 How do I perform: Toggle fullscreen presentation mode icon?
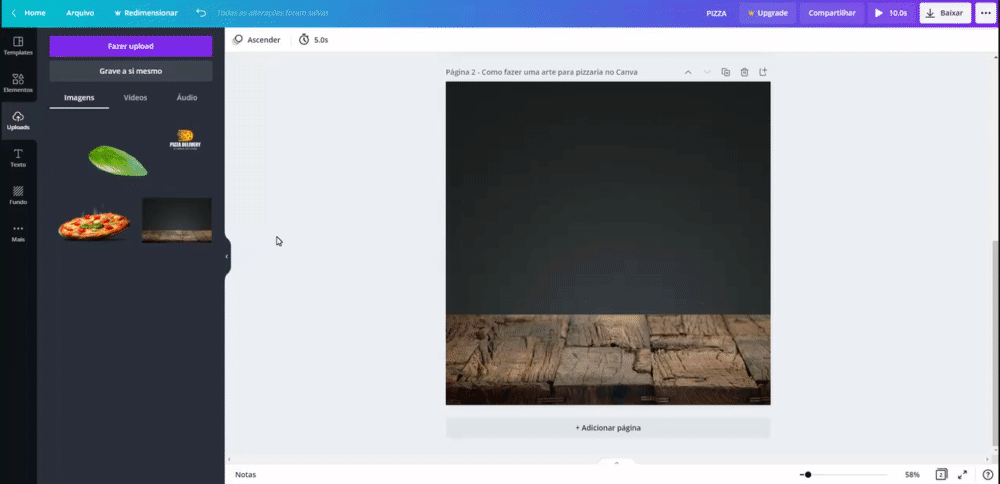coord(962,474)
